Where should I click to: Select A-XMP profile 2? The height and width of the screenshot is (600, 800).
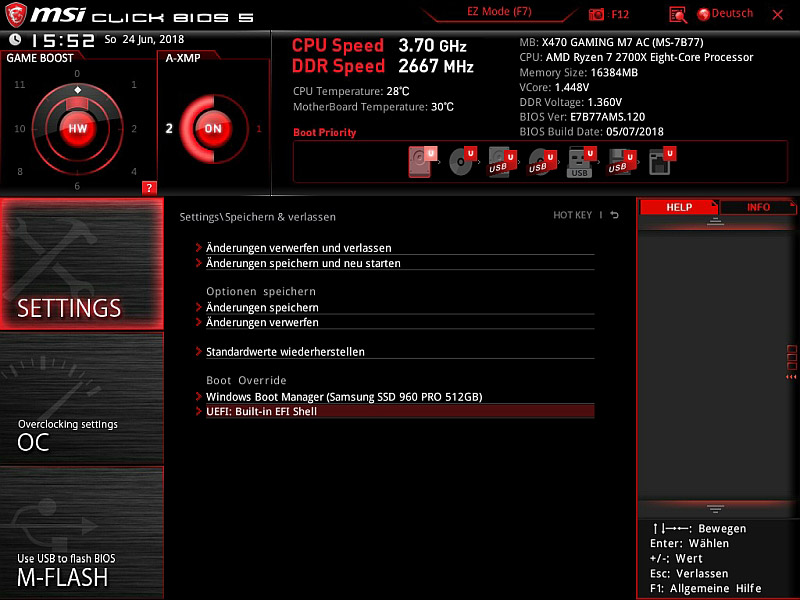[169, 129]
